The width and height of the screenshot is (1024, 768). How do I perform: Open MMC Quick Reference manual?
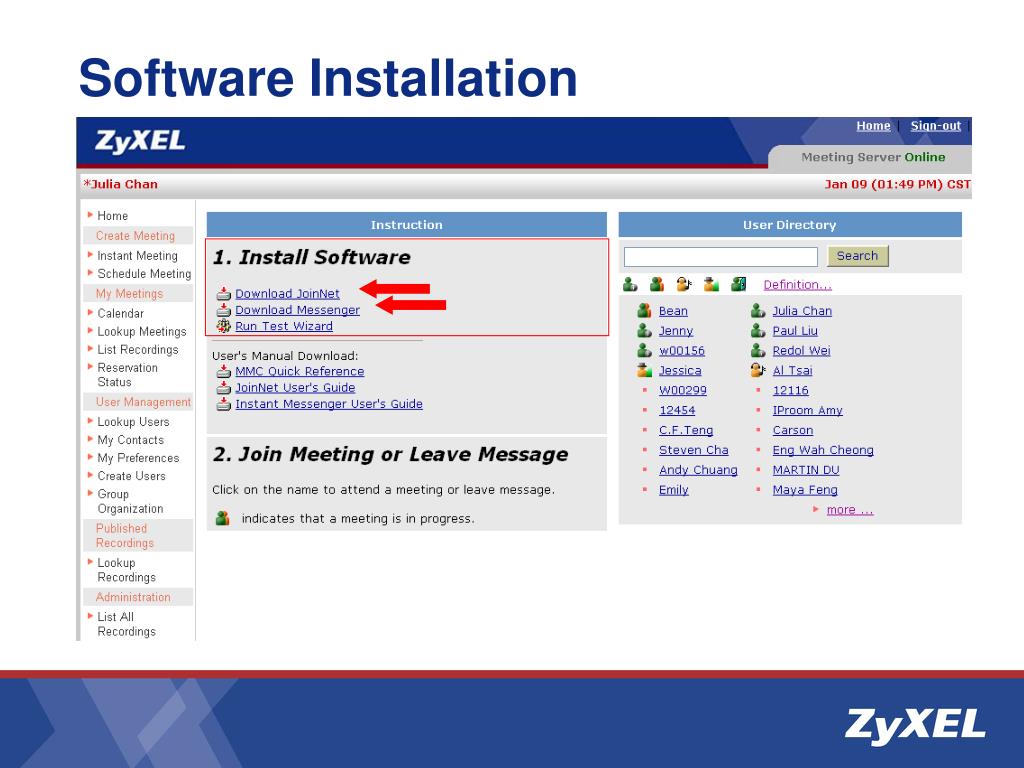(x=300, y=371)
